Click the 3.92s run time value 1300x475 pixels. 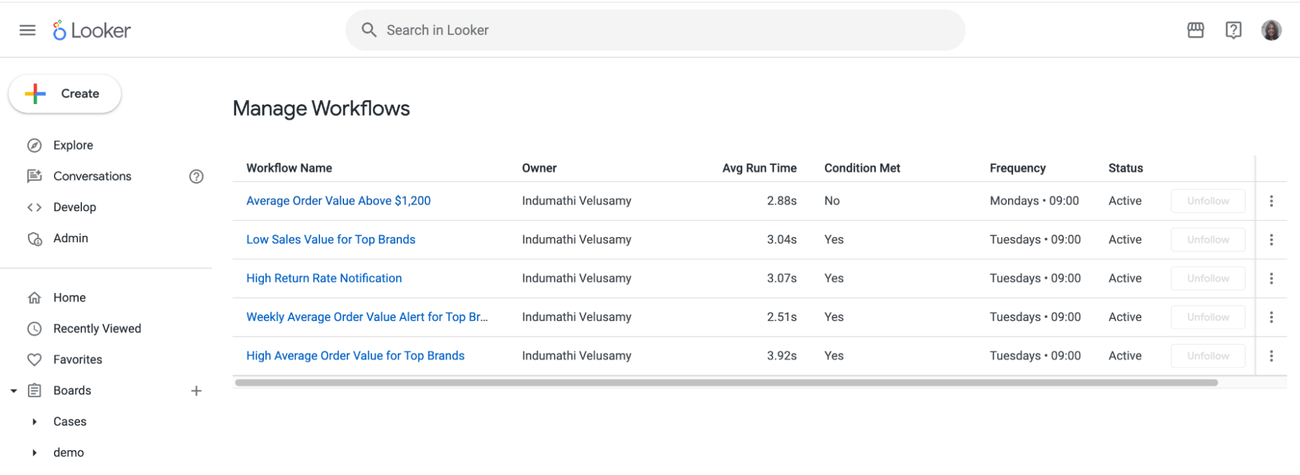[782, 356]
